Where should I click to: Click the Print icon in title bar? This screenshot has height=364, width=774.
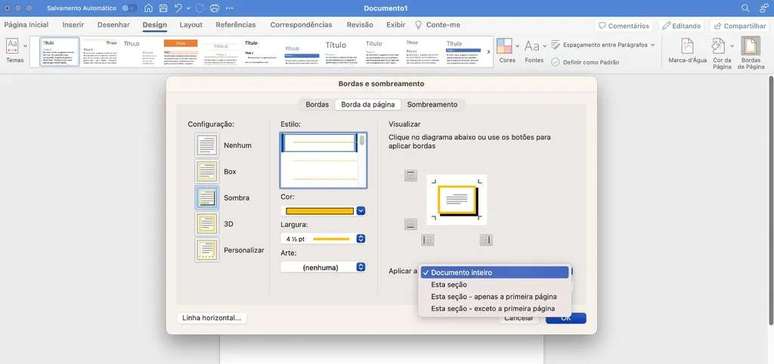coord(215,8)
